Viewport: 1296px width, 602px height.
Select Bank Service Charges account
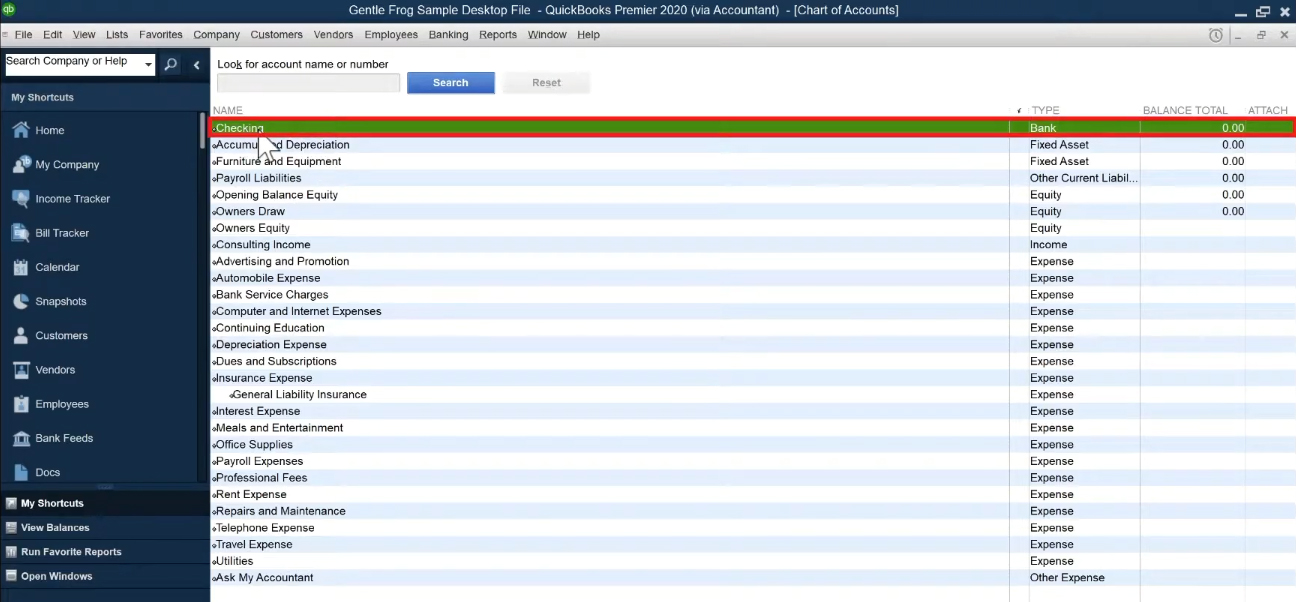point(752,295)
